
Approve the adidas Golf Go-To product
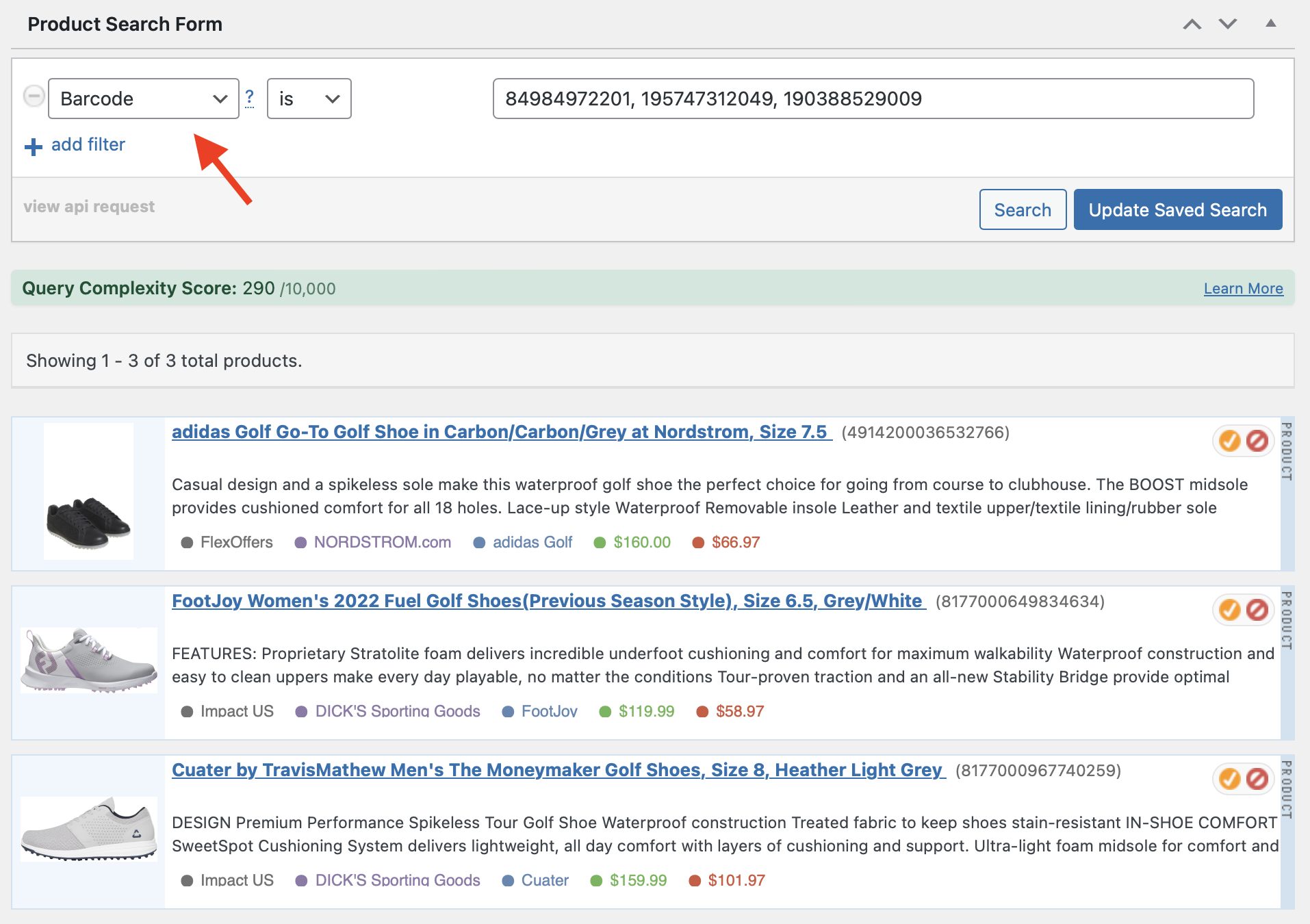[1229, 441]
